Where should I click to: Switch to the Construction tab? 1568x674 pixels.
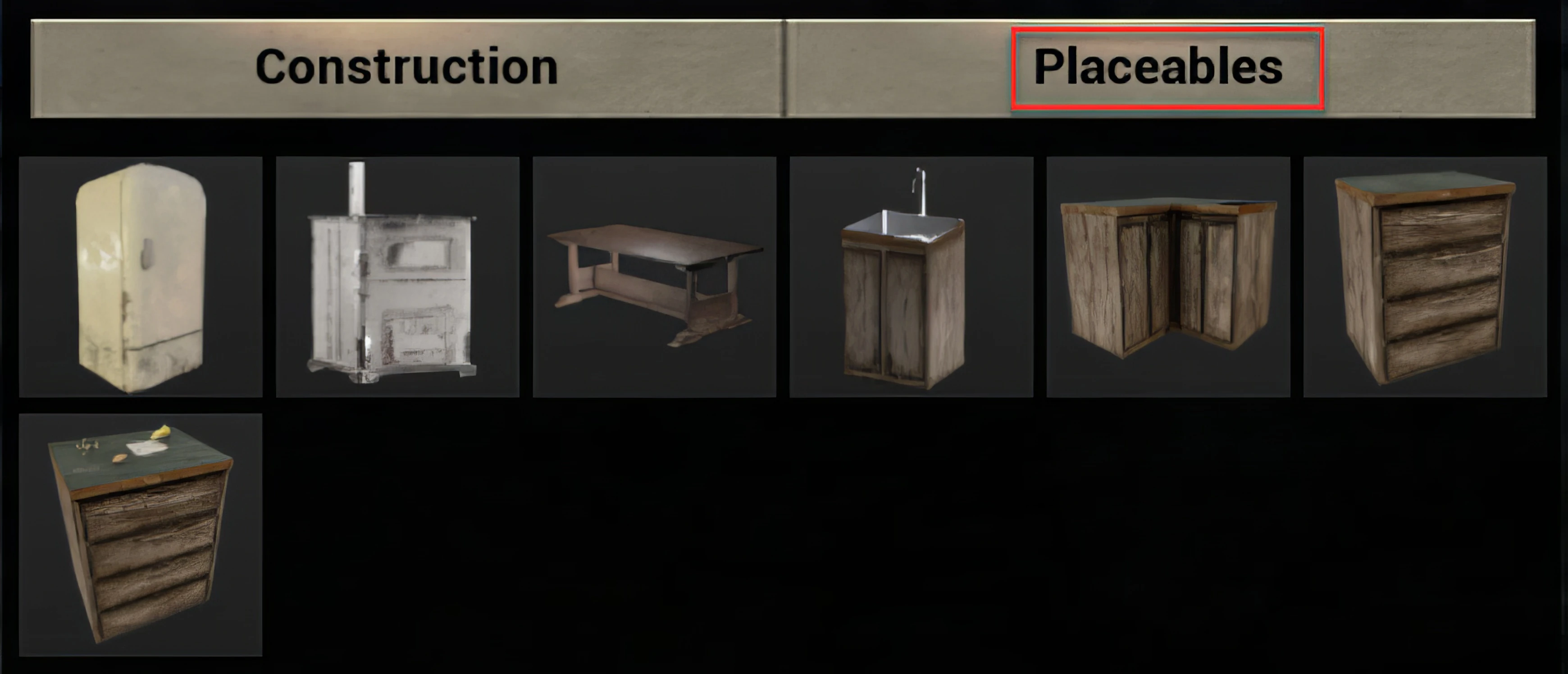[x=406, y=68]
